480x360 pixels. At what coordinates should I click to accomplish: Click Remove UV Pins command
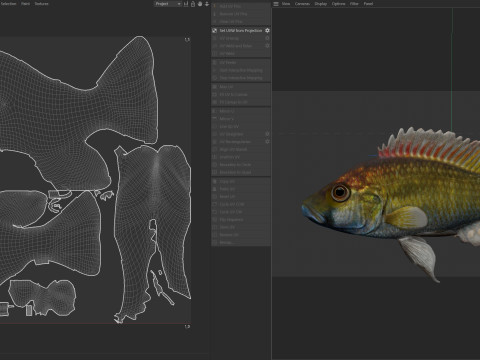click(241, 14)
